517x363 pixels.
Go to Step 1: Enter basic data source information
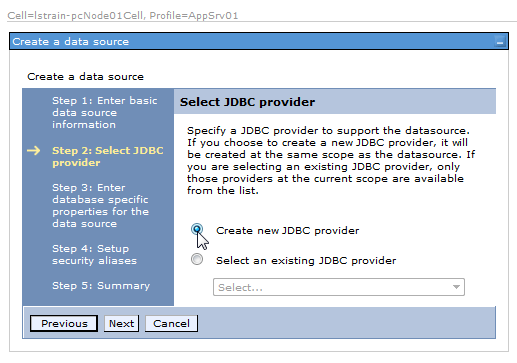(x=104, y=113)
